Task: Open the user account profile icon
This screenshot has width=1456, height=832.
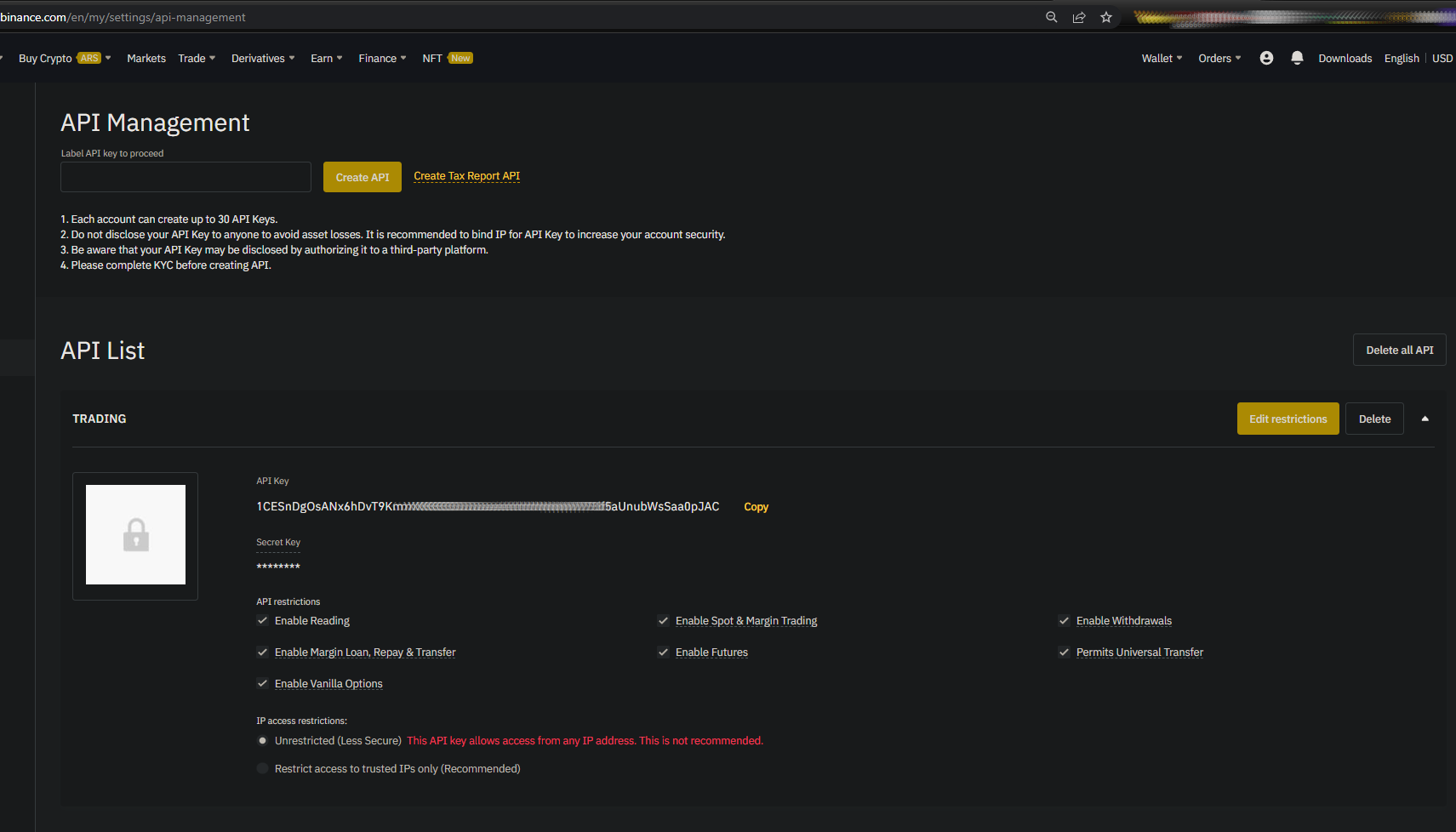Action: (x=1266, y=58)
